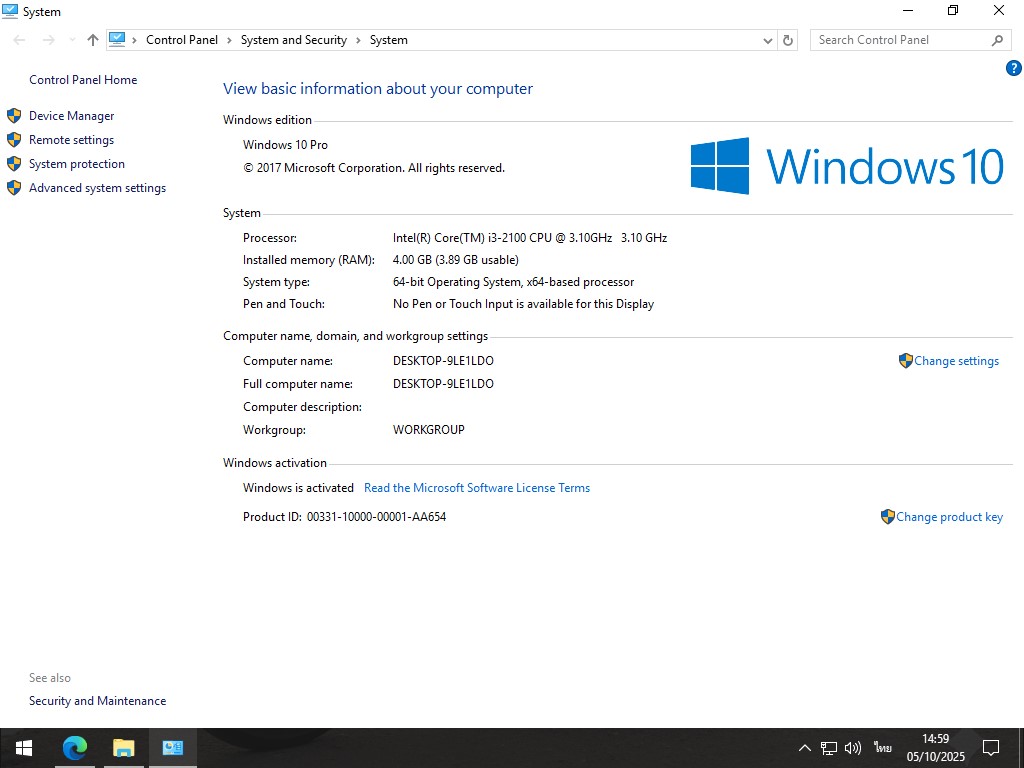Read the Microsoft Software License Terms

click(x=477, y=488)
